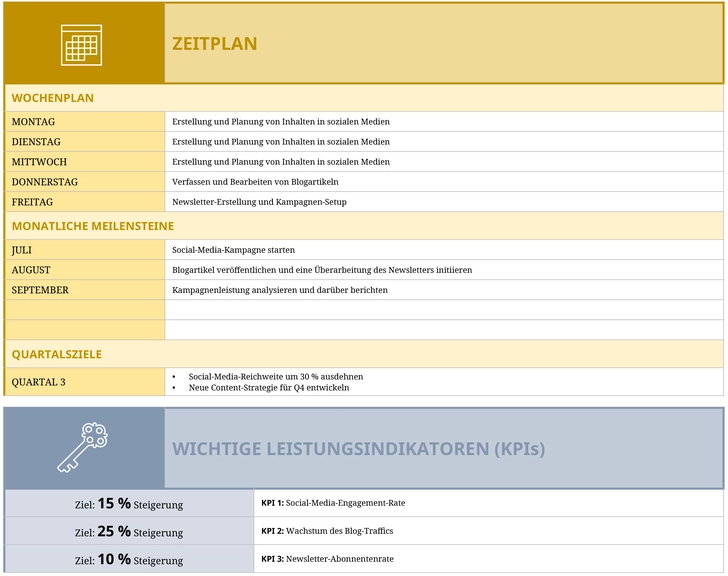Image resolution: width=728 pixels, height=576 pixels.
Task: Click 'Blogartikel veröffentlichen' milestone text
Action: 322,270
